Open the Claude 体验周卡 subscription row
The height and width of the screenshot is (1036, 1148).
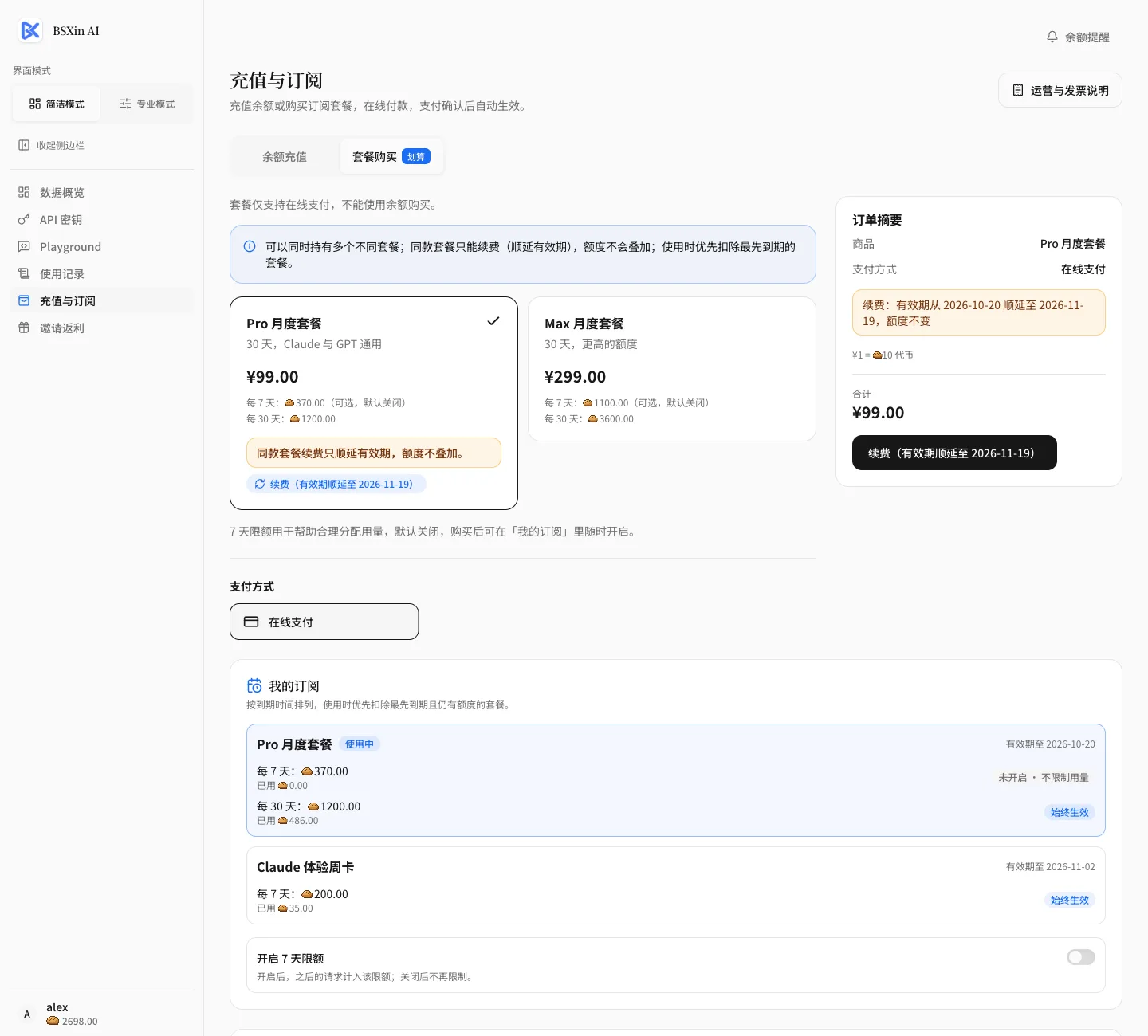(676, 885)
